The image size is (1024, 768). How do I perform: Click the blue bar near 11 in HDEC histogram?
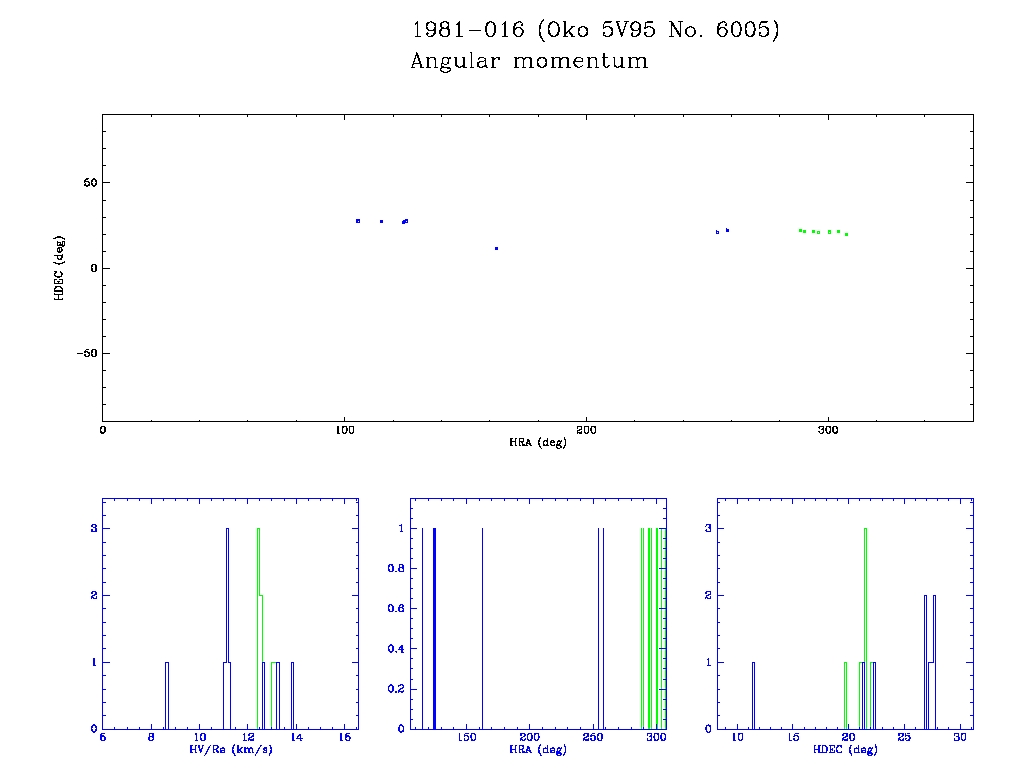(753, 695)
